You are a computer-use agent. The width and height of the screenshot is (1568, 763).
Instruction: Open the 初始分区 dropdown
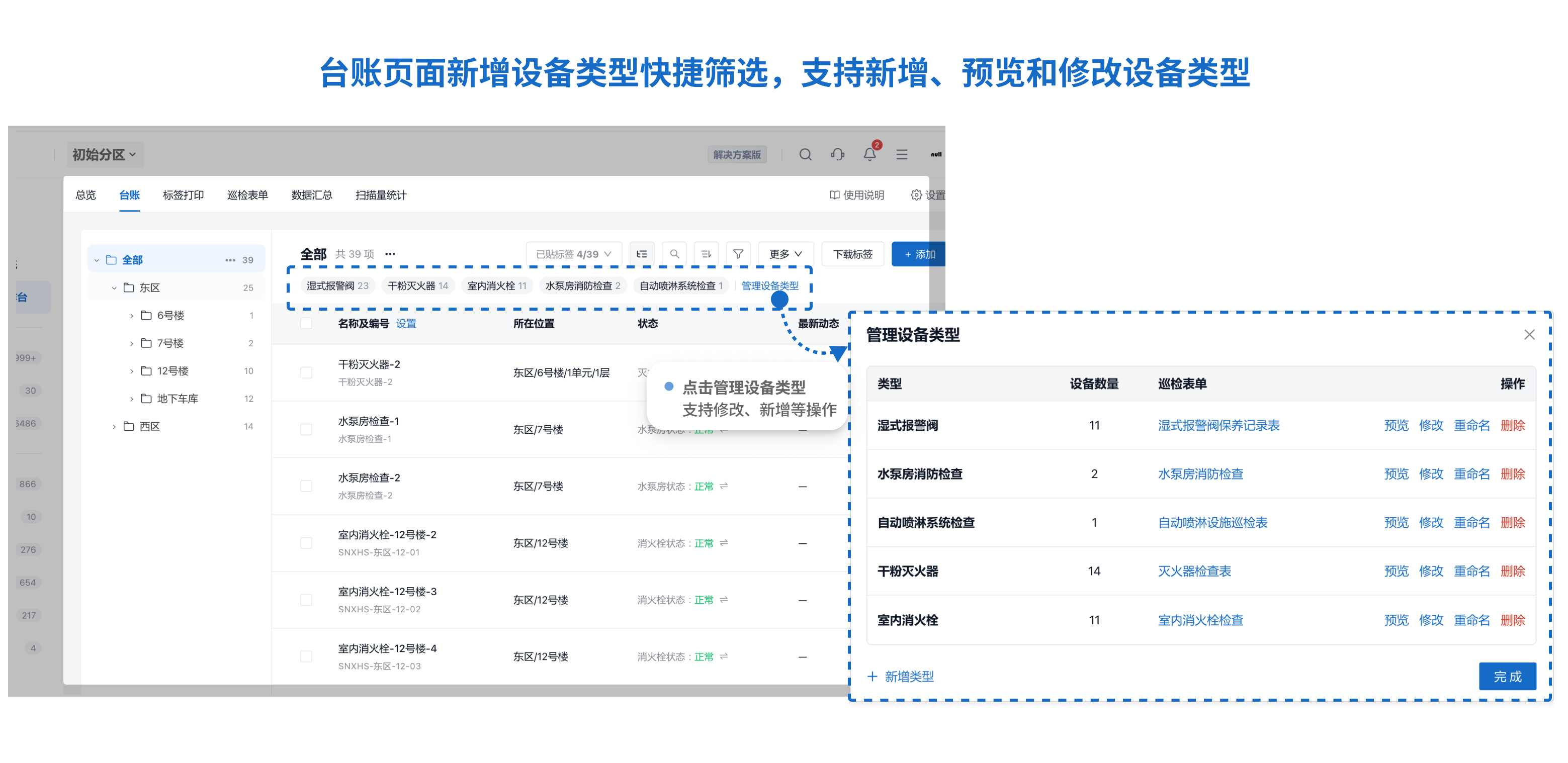pos(105,154)
